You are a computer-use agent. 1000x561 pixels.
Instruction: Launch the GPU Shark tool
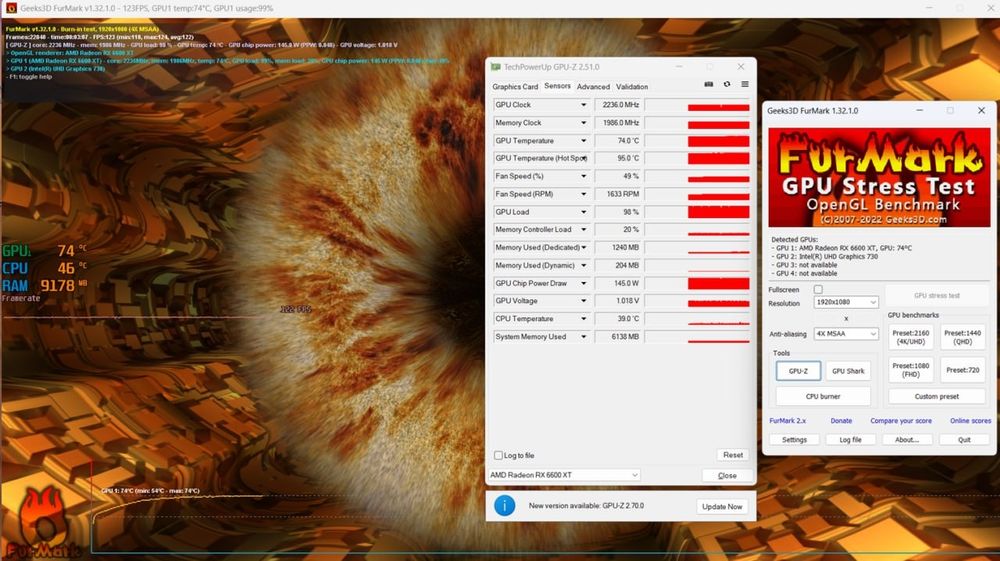tap(848, 371)
